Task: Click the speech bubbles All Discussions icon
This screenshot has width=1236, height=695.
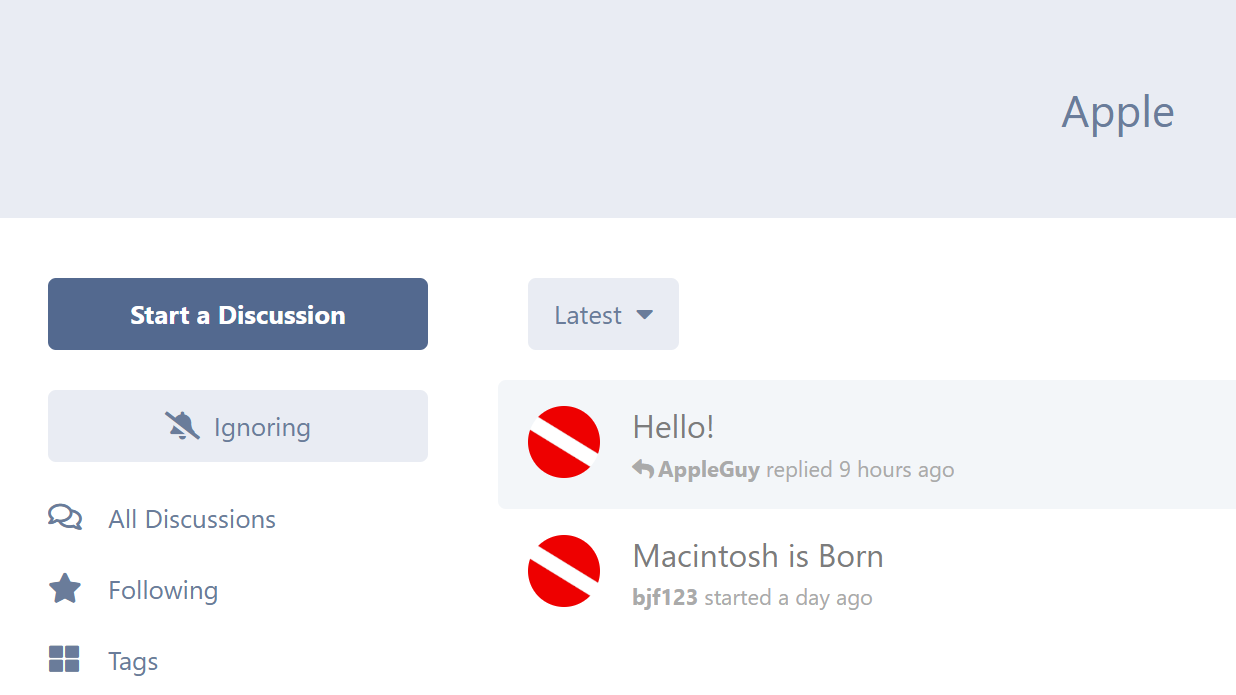Action: point(65,517)
